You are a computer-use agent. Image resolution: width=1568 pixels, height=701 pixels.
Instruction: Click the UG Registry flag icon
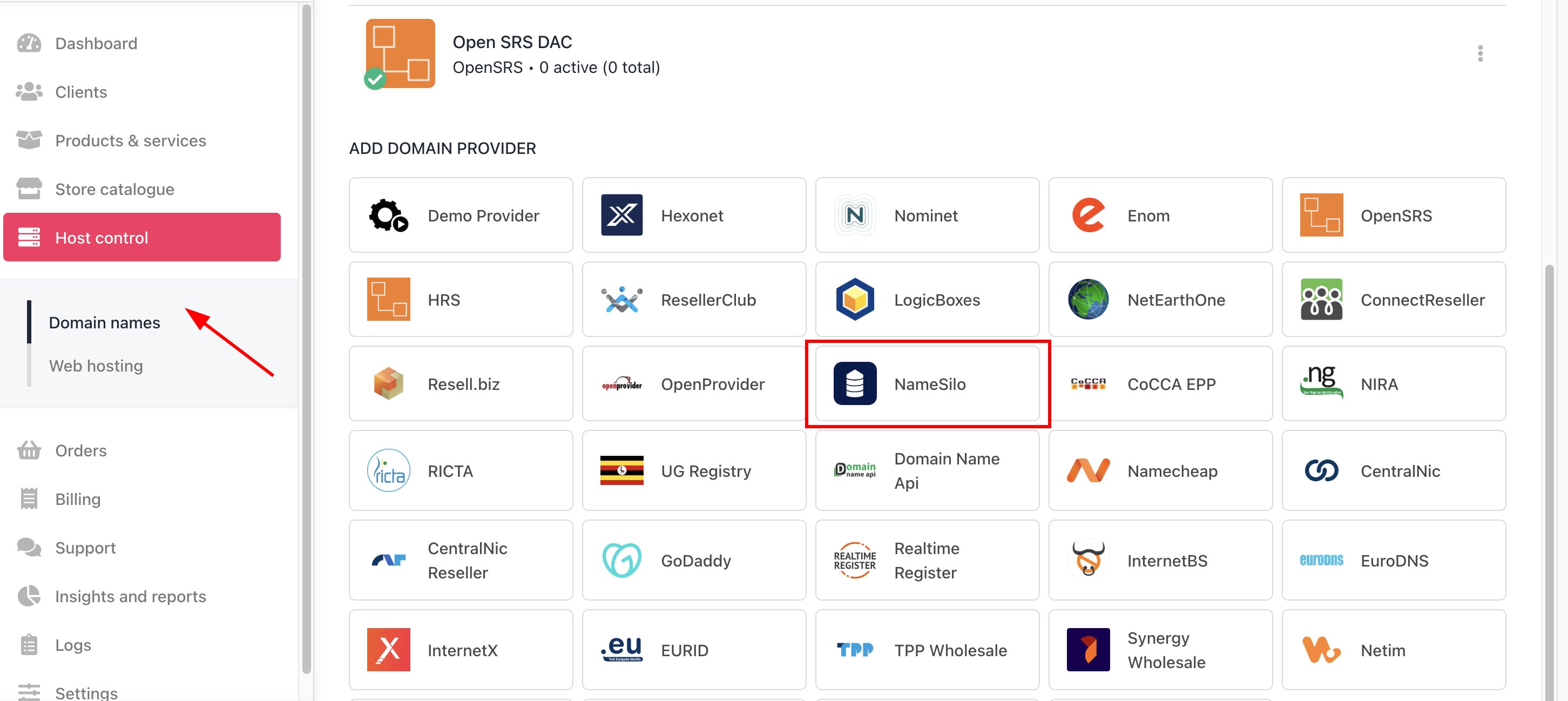621,471
